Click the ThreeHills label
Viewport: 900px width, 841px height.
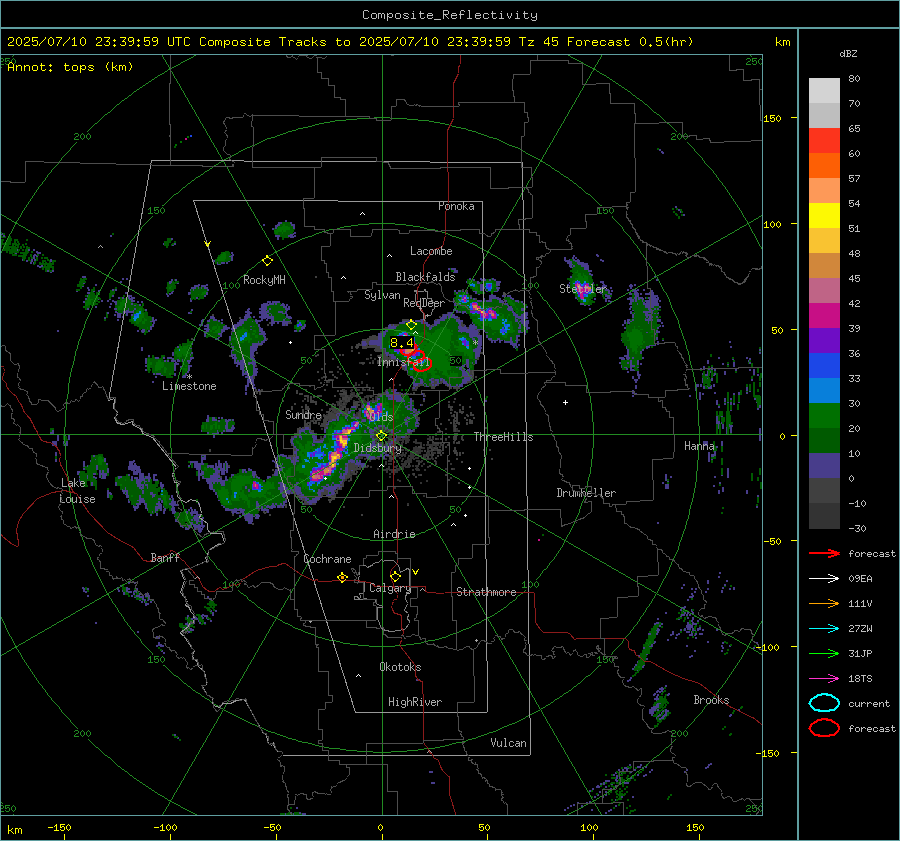[503, 437]
